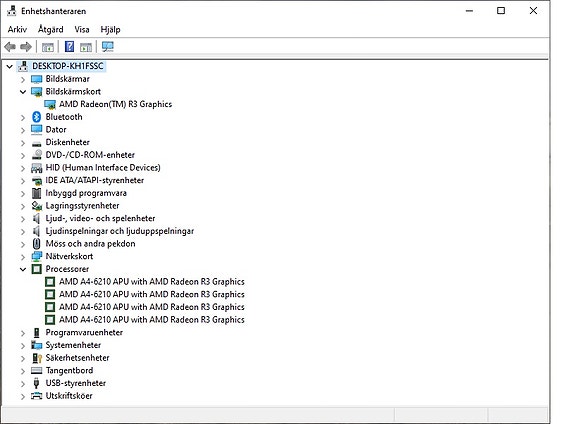Select the IDE ATA/ATAPI-styrenheter icon

click(x=37, y=180)
